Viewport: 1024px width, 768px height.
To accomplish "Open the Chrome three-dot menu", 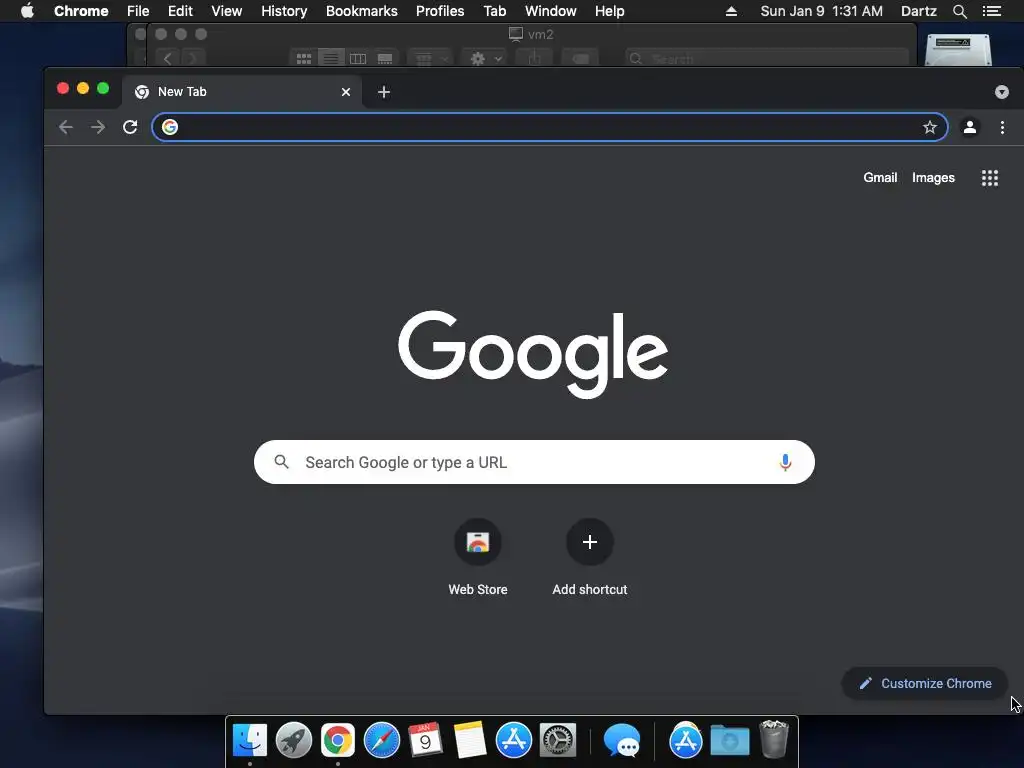I will pyautogui.click(x=1002, y=127).
